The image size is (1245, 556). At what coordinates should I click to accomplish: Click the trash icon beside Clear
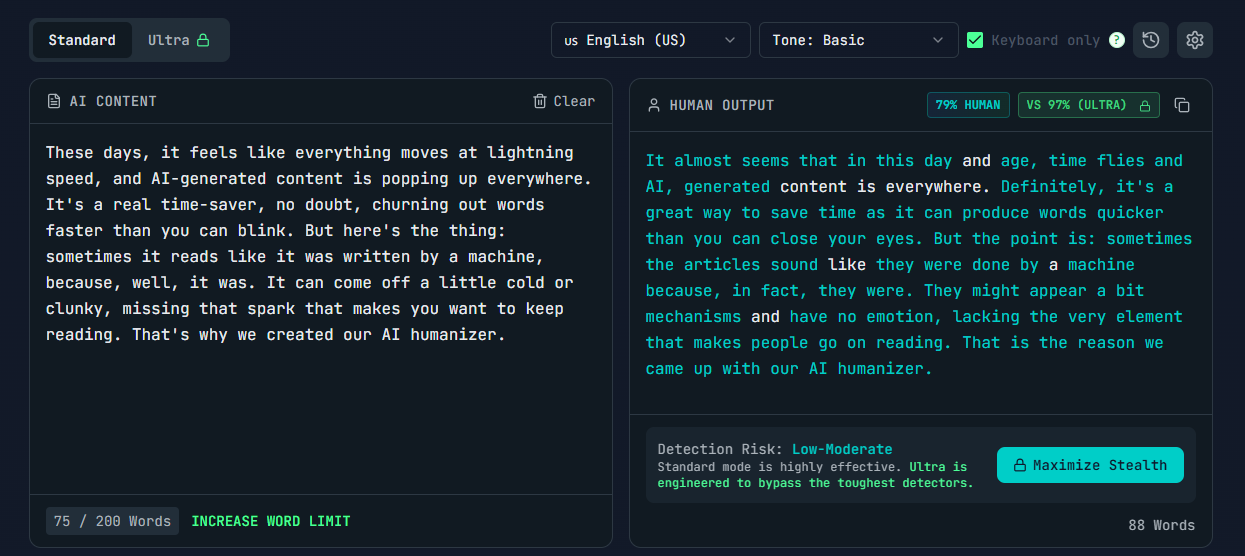[x=540, y=101]
